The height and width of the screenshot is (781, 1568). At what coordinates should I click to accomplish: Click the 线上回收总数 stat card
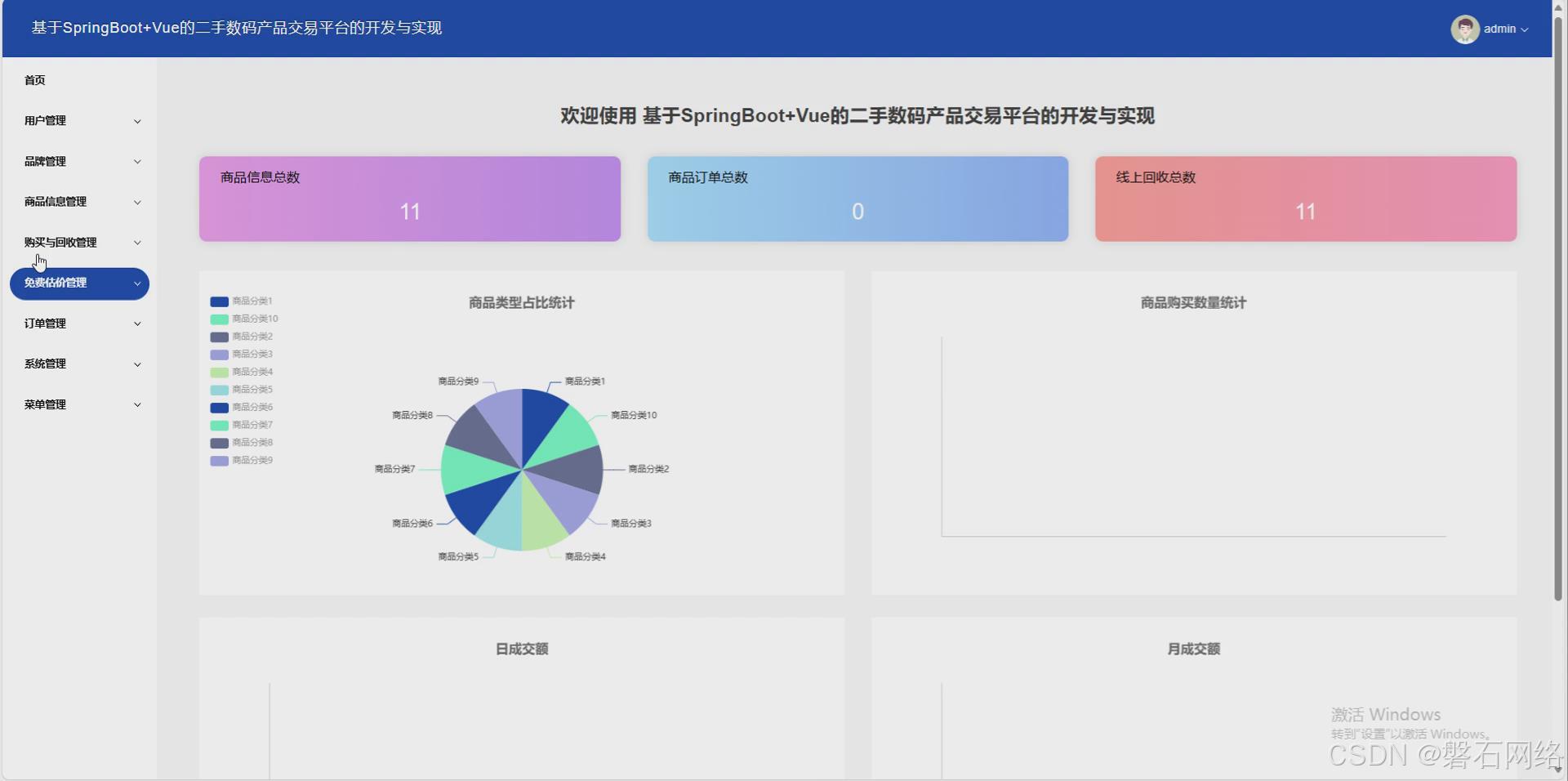(x=1306, y=199)
